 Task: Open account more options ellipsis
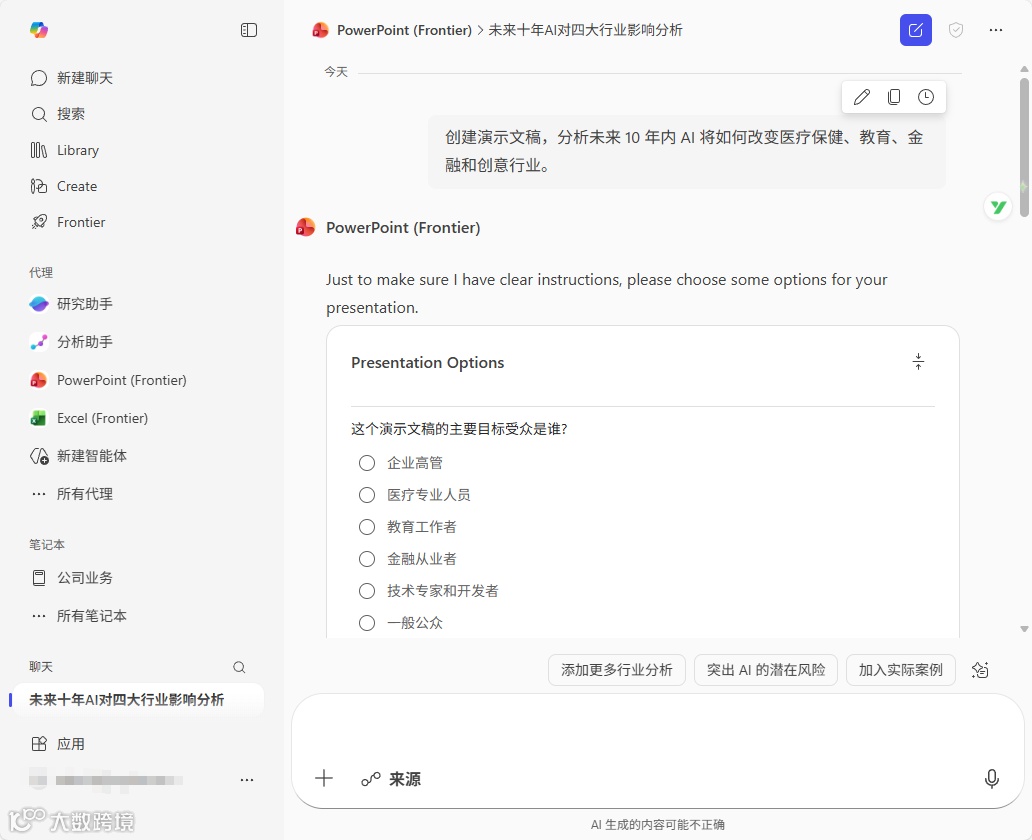tap(247, 780)
